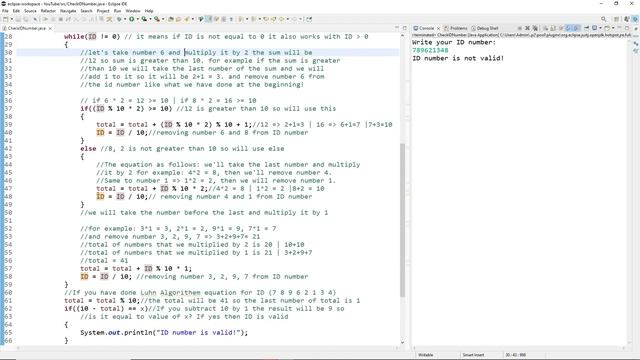Viewport: 640px width, 360px height.
Task: Click the Save toolbar icon
Action: click(x=18, y=19)
